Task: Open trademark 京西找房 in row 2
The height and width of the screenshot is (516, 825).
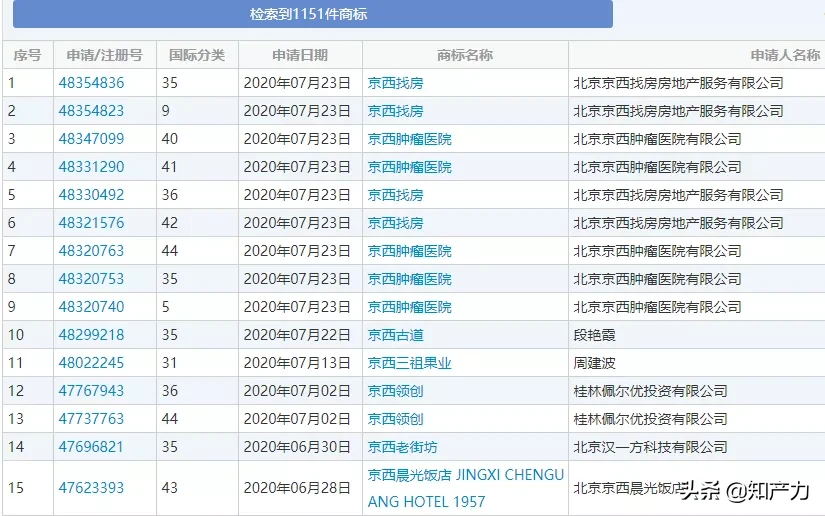Action: pos(395,111)
